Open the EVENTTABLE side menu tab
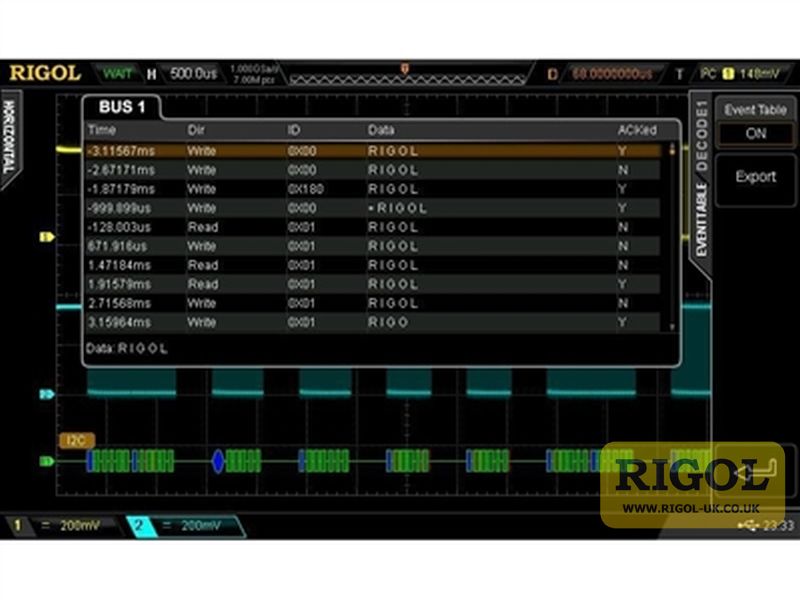The height and width of the screenshot is (600, 800). click(x=702, y=219)
